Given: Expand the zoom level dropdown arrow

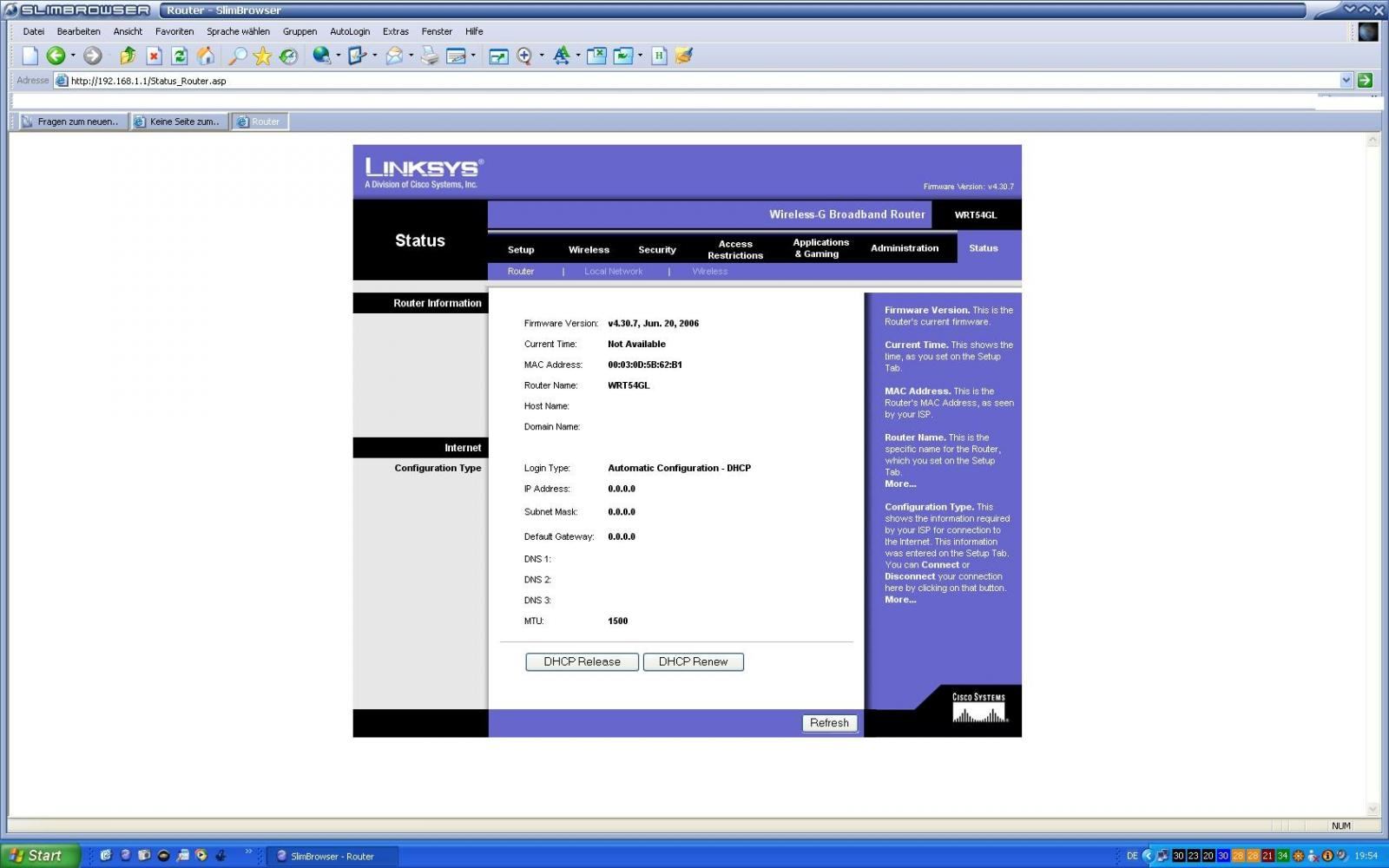Looking at the screenshot, I should coord(542,56).
